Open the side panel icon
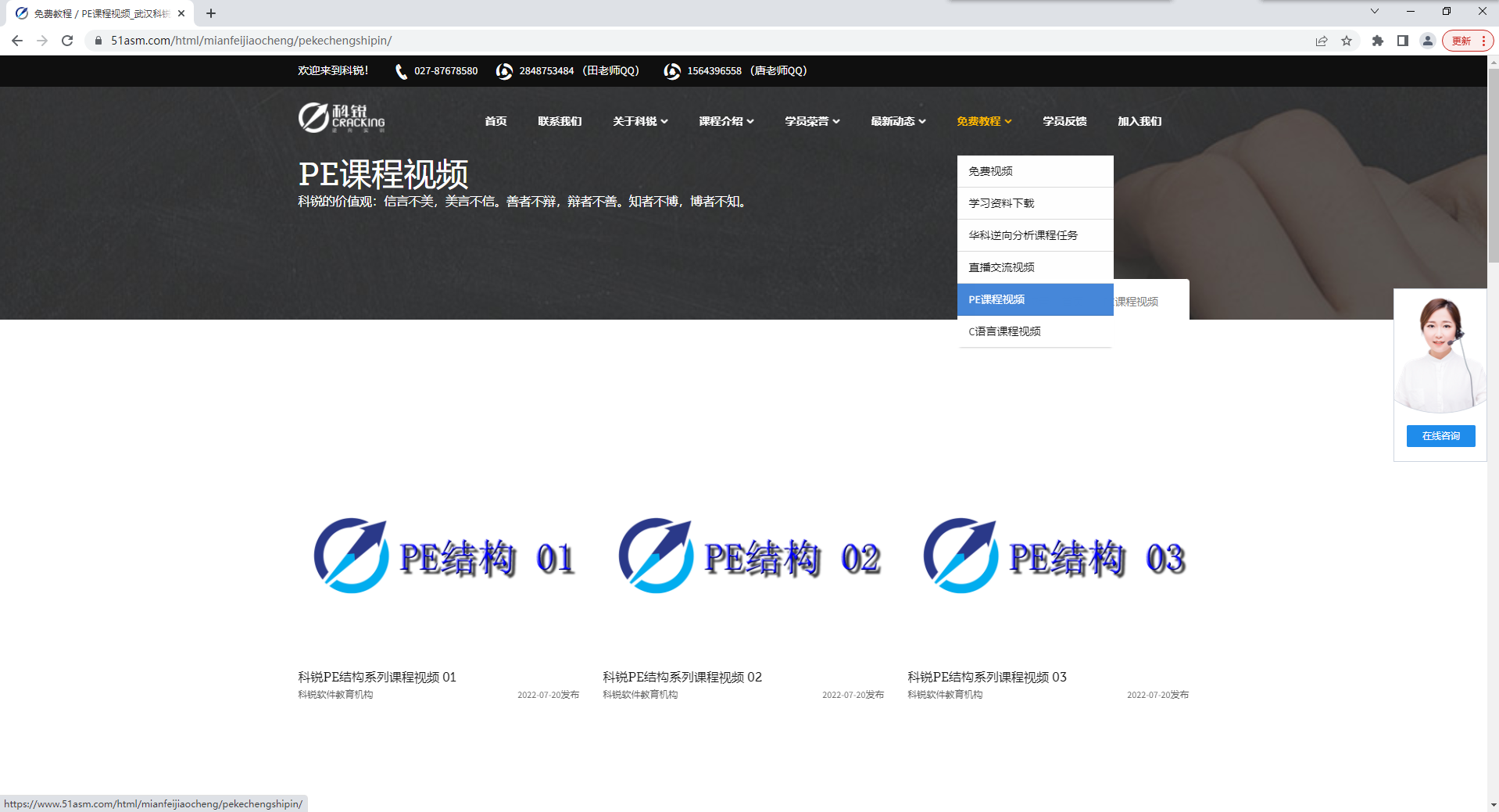Viewport: 1499px width, 812px height. click(1403, 41)
